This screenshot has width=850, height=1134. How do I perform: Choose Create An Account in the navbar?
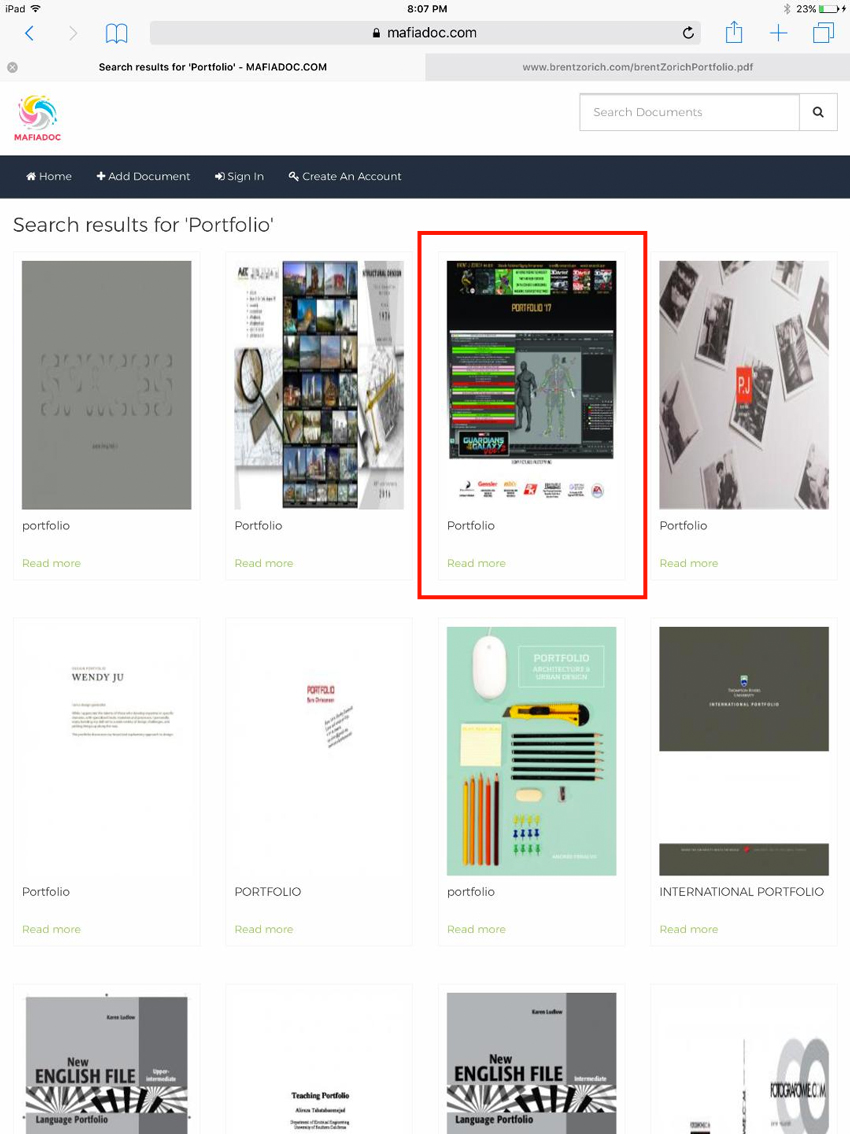pyautogui.click(x=345, y=176)
